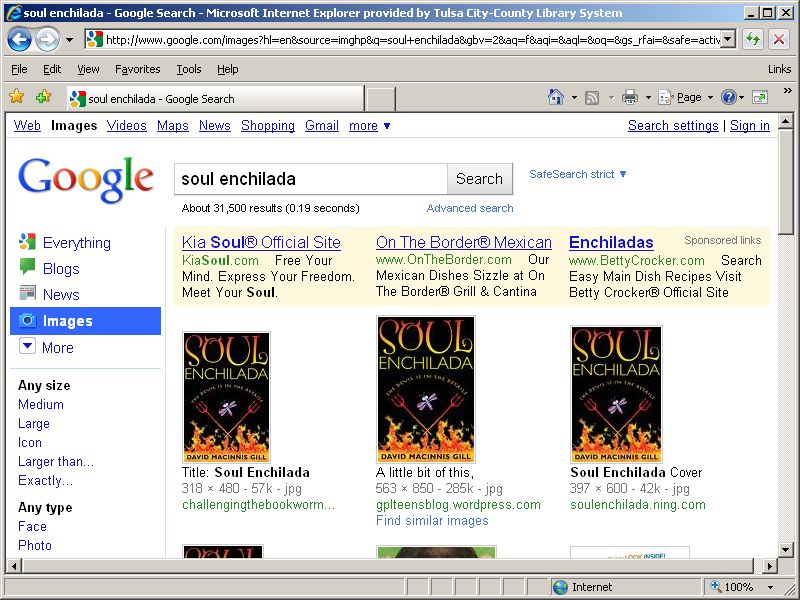
Task: Expand the feeds dropdown arrow
Action: (611, 97)
